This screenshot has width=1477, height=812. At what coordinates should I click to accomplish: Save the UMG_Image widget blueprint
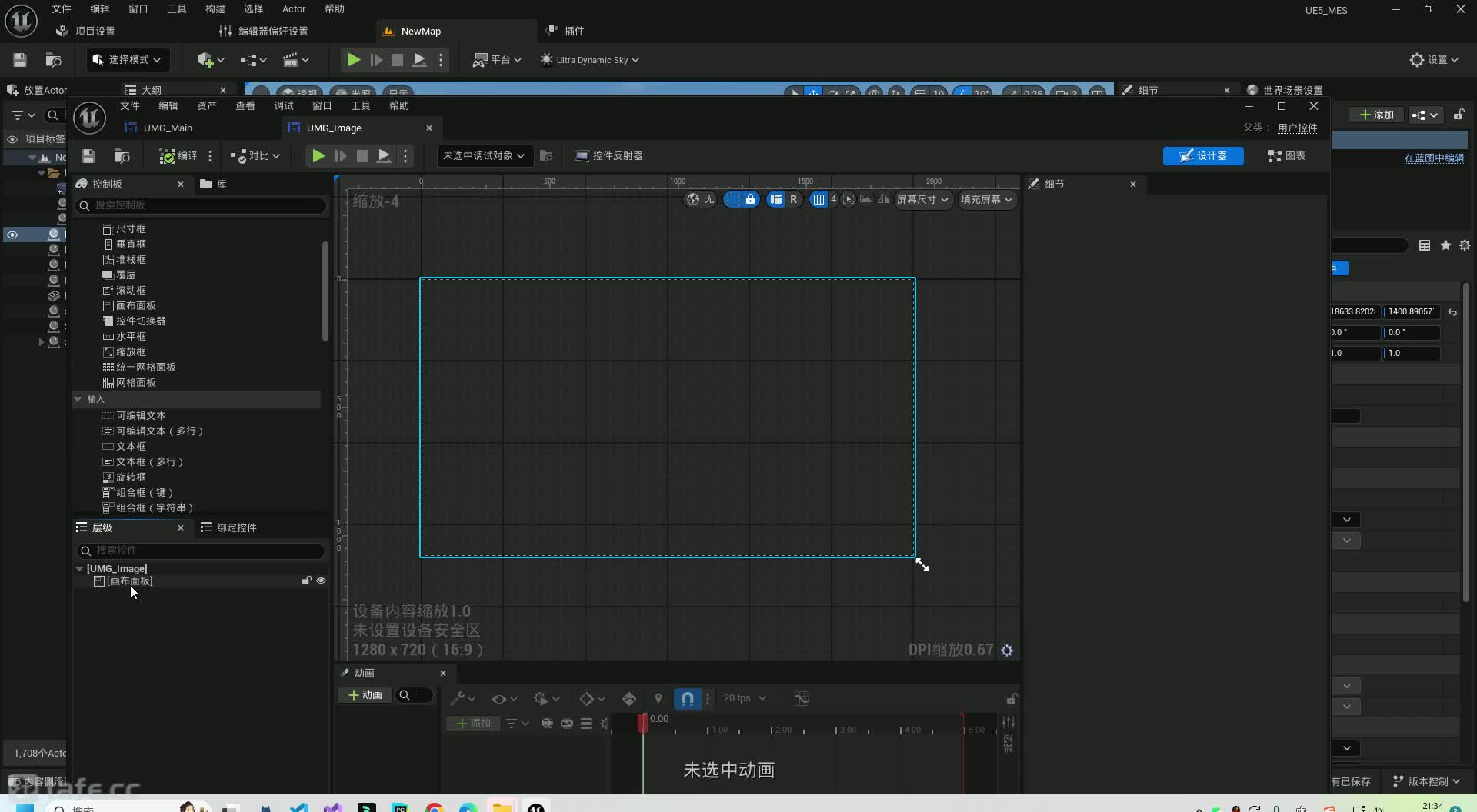tap(88, 156)
